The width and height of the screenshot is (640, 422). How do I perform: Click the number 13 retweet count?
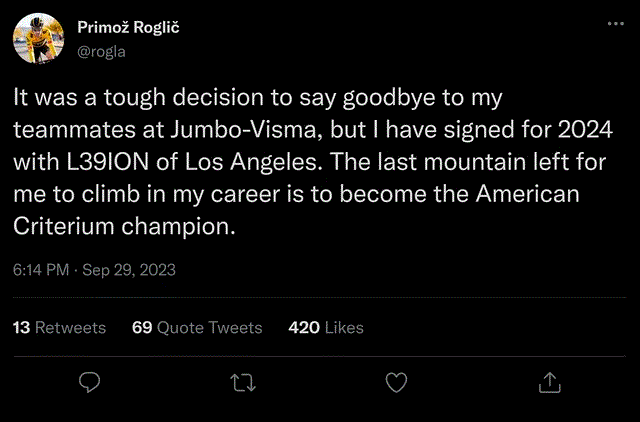21,327
